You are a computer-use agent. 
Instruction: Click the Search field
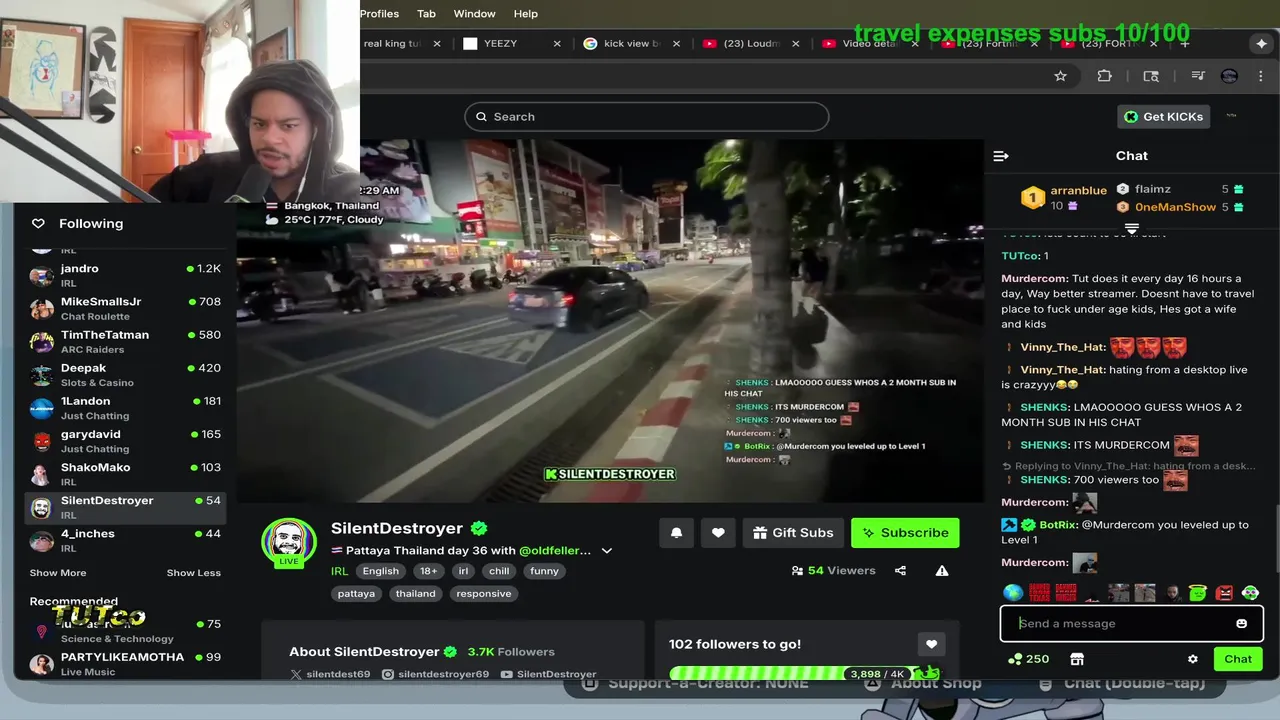point(646,117)
